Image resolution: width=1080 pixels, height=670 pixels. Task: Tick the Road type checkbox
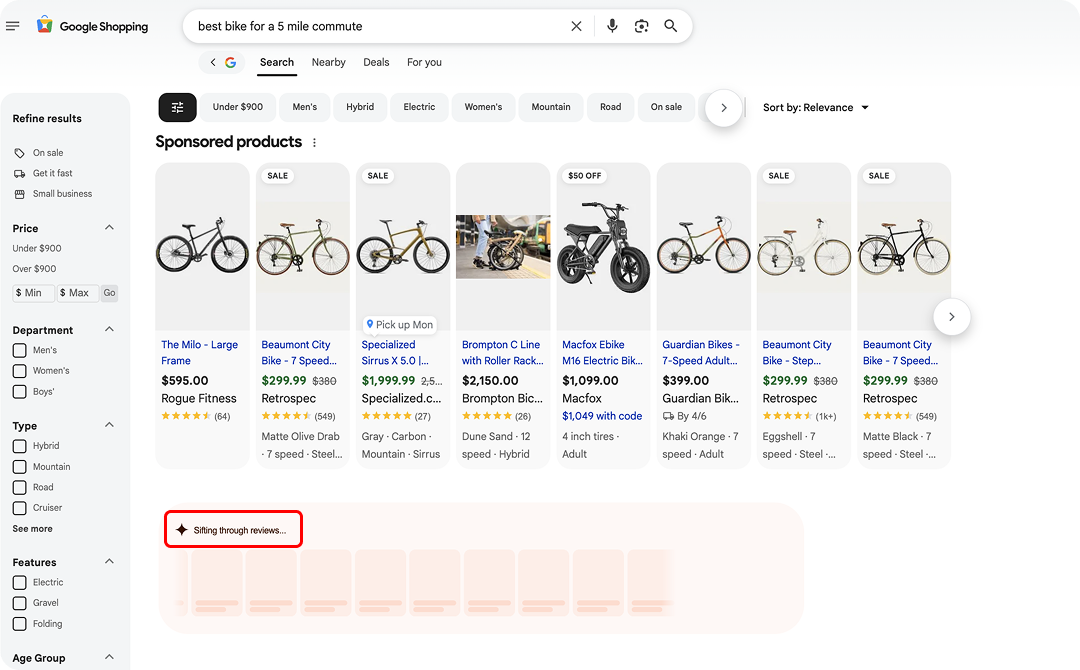[x=20, y=488]
